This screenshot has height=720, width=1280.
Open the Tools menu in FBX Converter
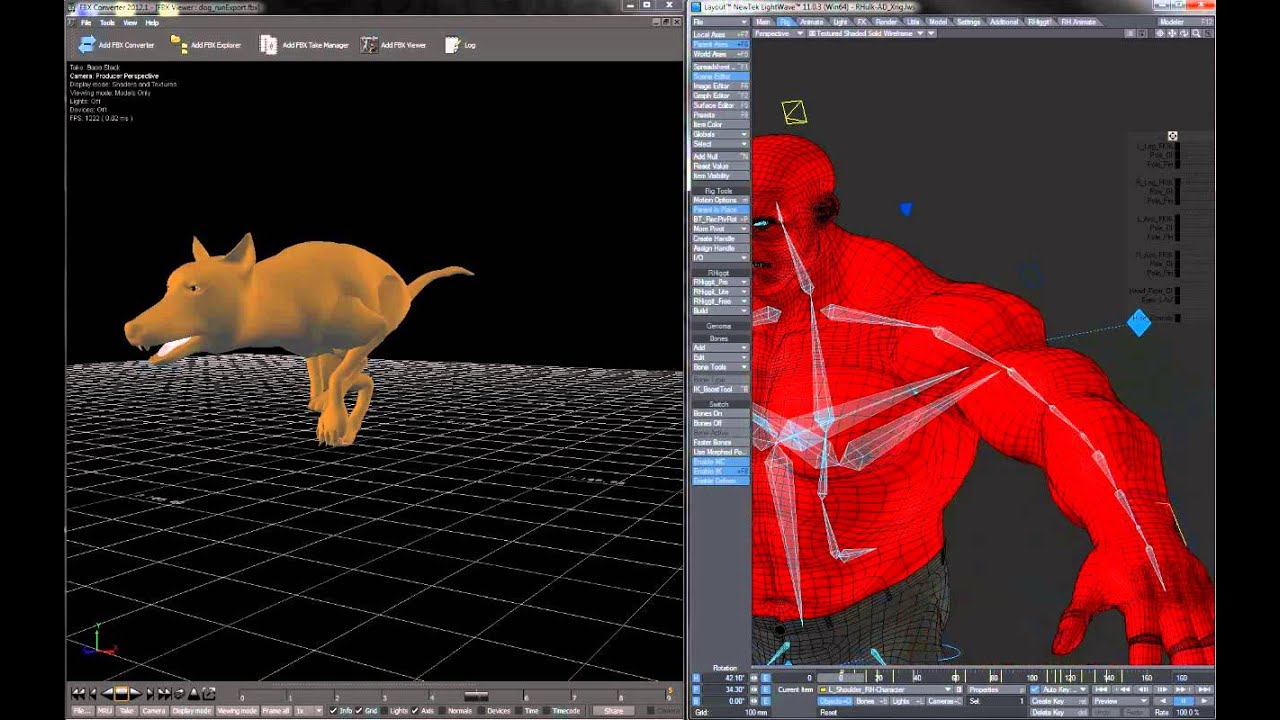tap(107, 22)
